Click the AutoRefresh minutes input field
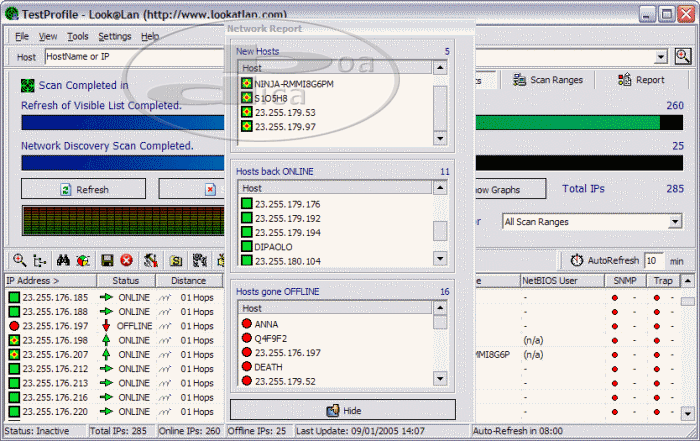Image resolution: width=700 pixels, height=441 pixels. pos(654,260)
